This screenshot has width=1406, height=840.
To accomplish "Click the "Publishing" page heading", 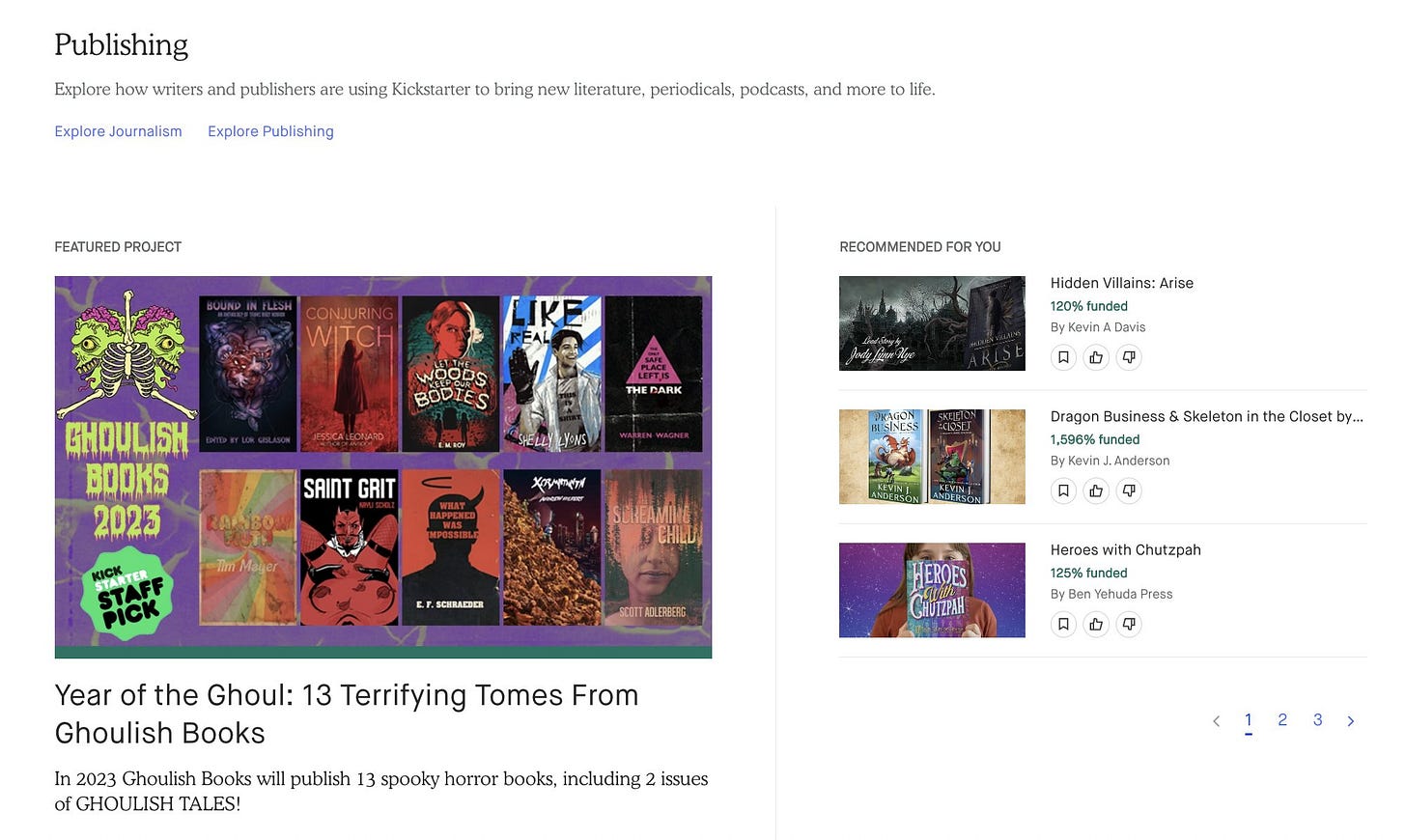I will pyautogui.click(x=121, y=44).
